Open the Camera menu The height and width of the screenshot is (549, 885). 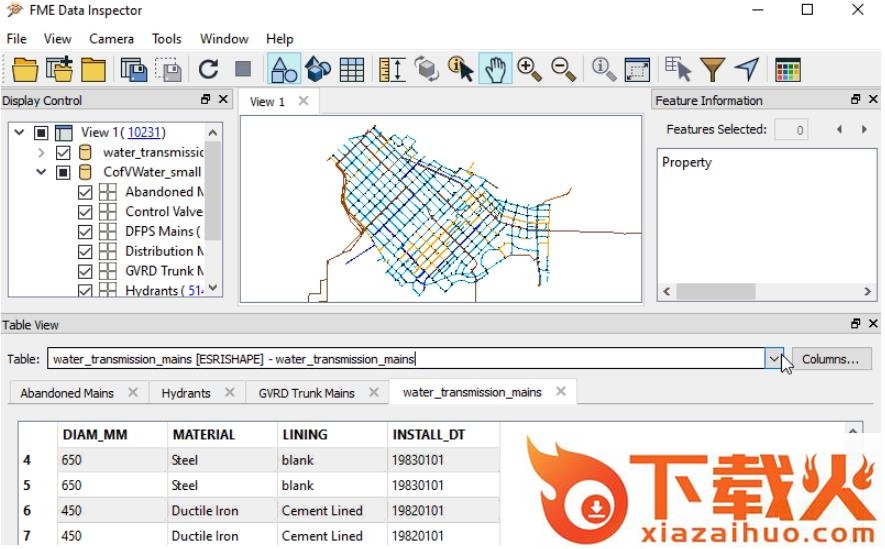coord(111,38)
